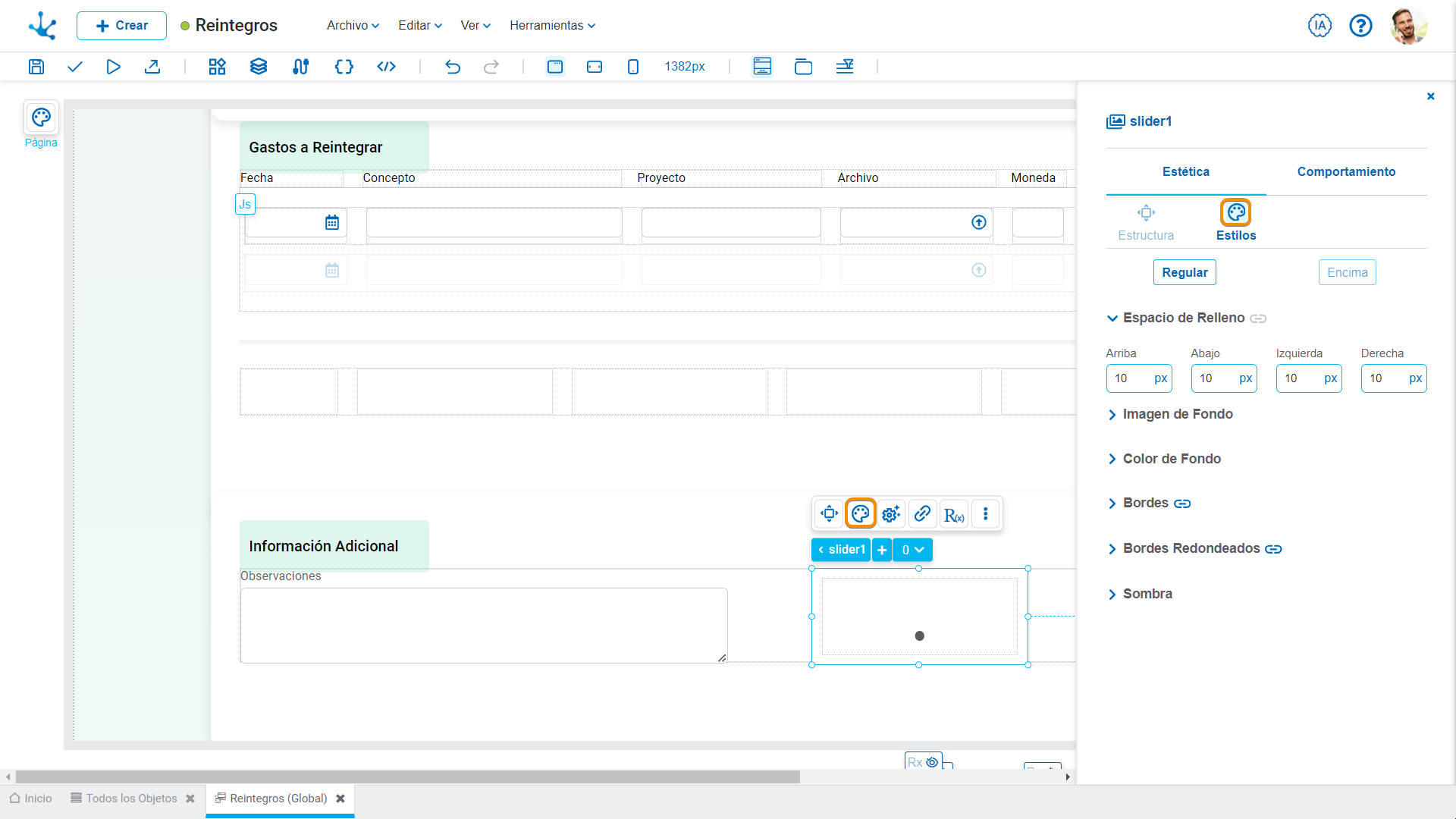The width and height of the screenshot is (1456, 819).
Task: Open the IA assistant
Action: tap(1319, 26)
